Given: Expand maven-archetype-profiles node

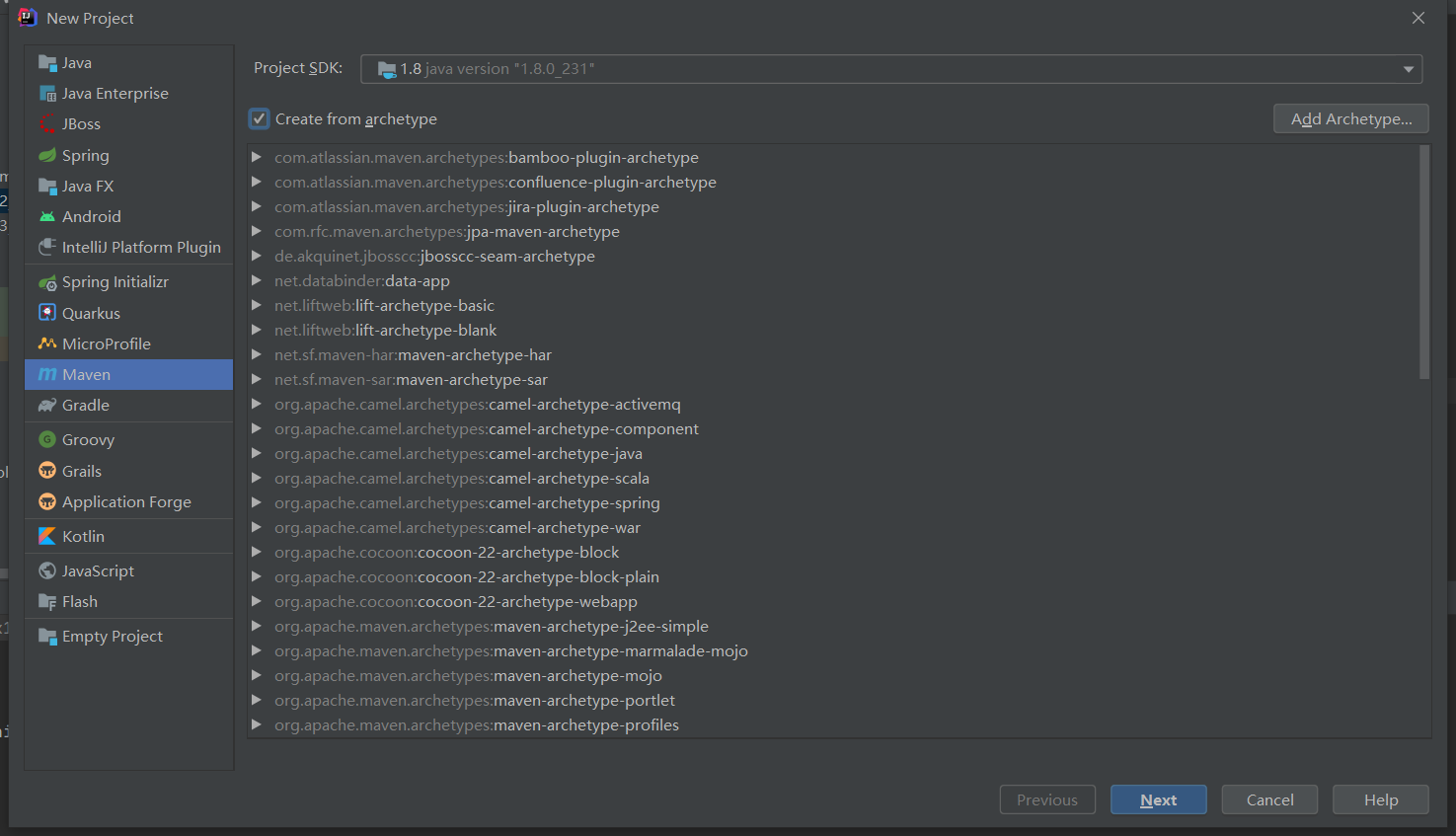Looking at the screenshot, I should 257,724.
